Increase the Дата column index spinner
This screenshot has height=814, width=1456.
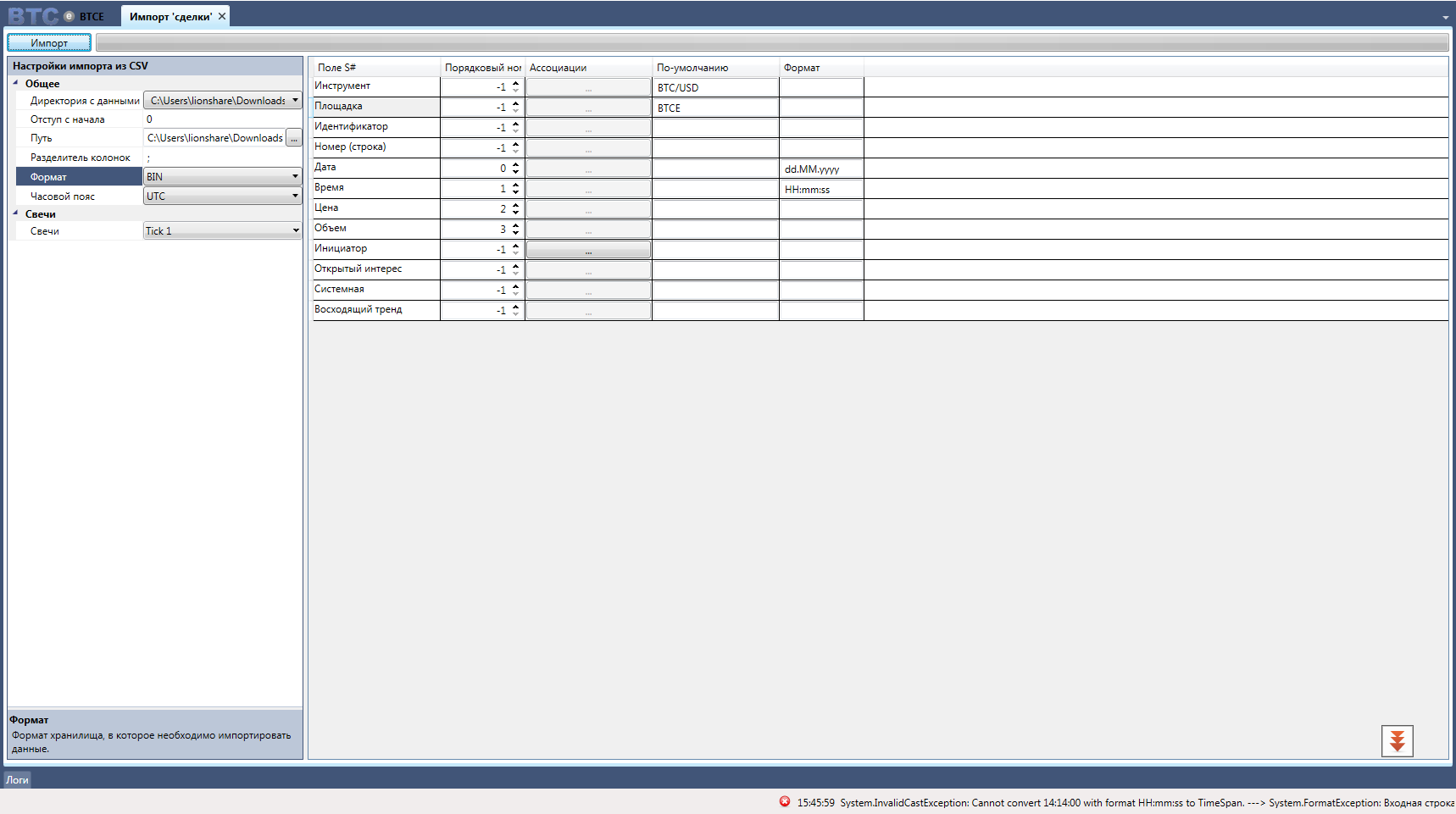point(515,164)
